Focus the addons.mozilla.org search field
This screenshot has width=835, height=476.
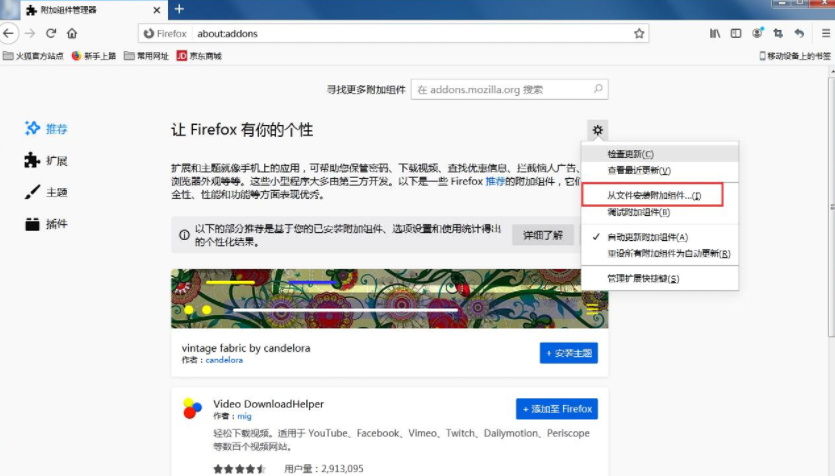510,89
